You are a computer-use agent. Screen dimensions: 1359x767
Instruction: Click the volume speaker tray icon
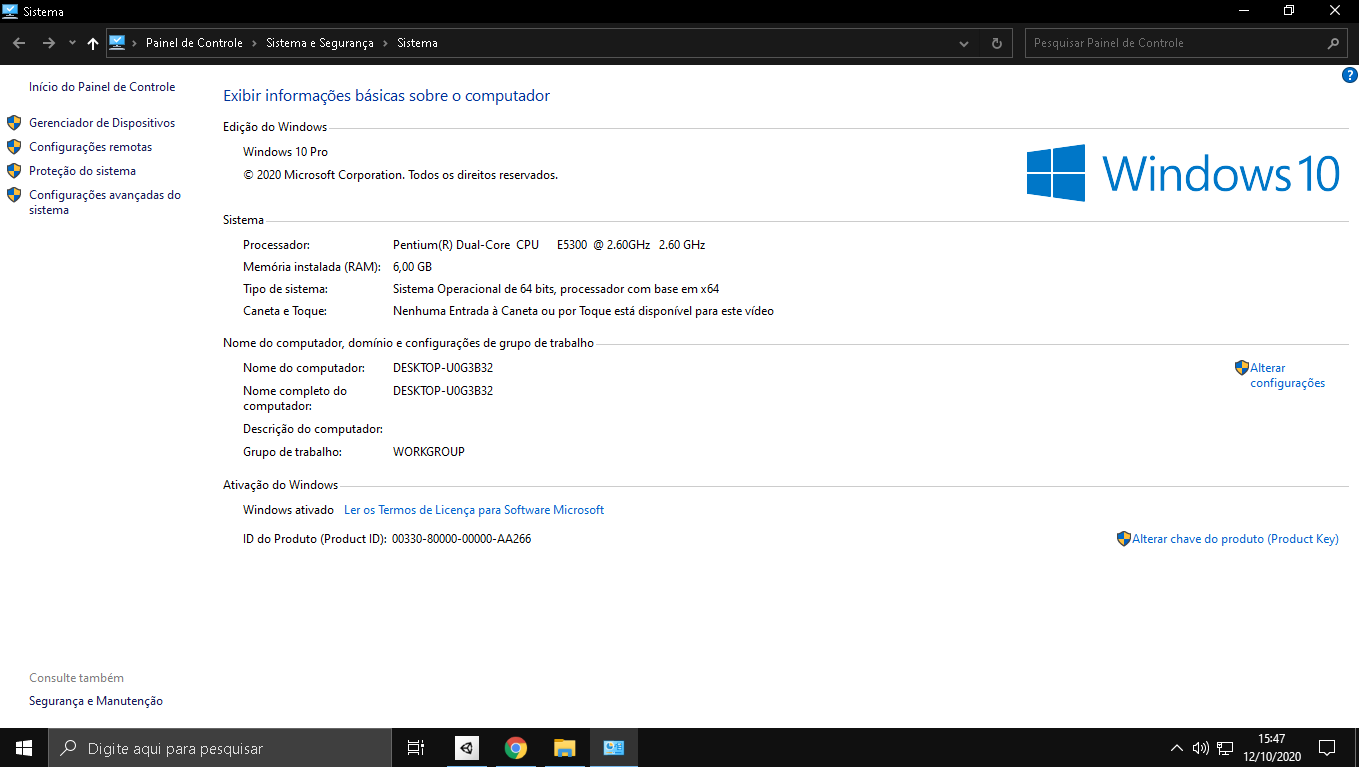1200,748
